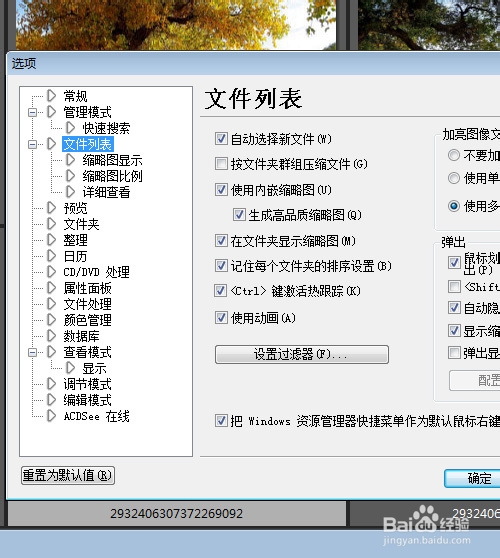Select 整理 in the options tree
The height and width of the screenshot is (558, 500).
[x=75, y=240]
